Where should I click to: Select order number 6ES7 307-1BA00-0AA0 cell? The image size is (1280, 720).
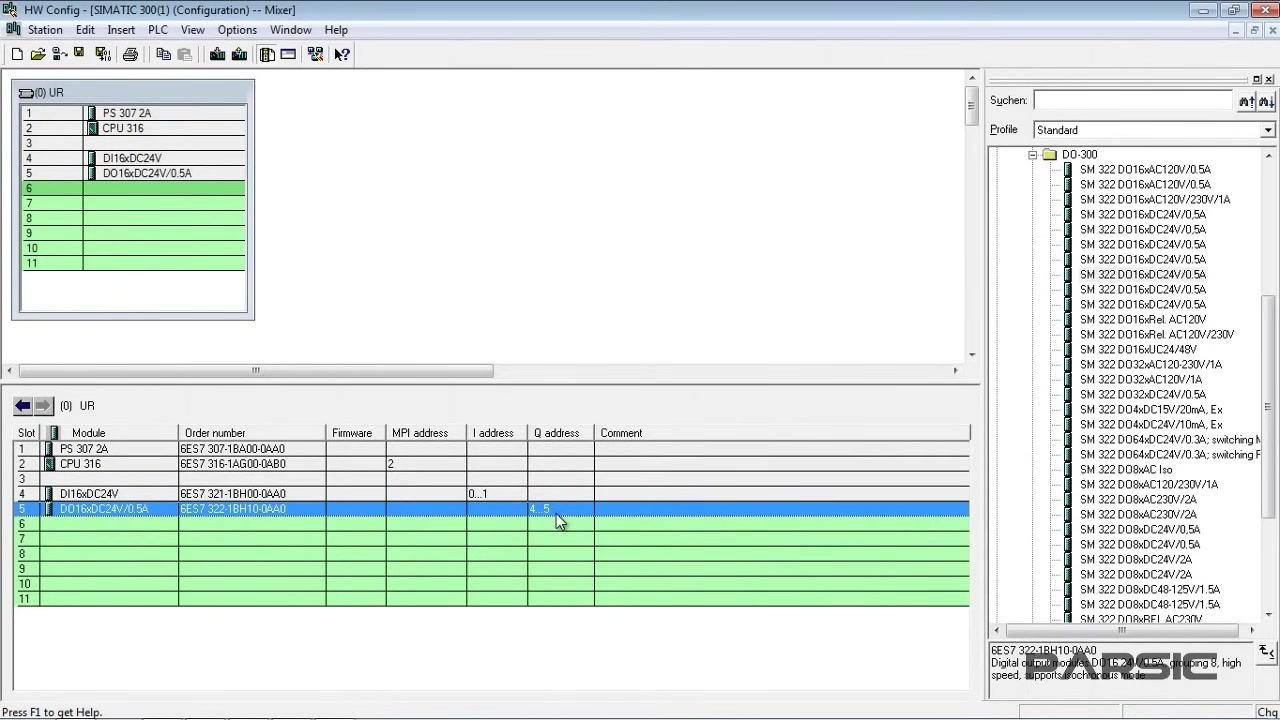[x=252, y=449]
